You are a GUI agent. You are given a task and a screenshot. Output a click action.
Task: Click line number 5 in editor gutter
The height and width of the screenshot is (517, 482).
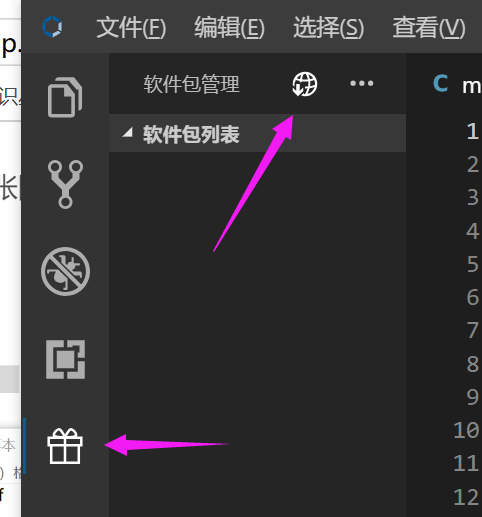tap(473, 264)
